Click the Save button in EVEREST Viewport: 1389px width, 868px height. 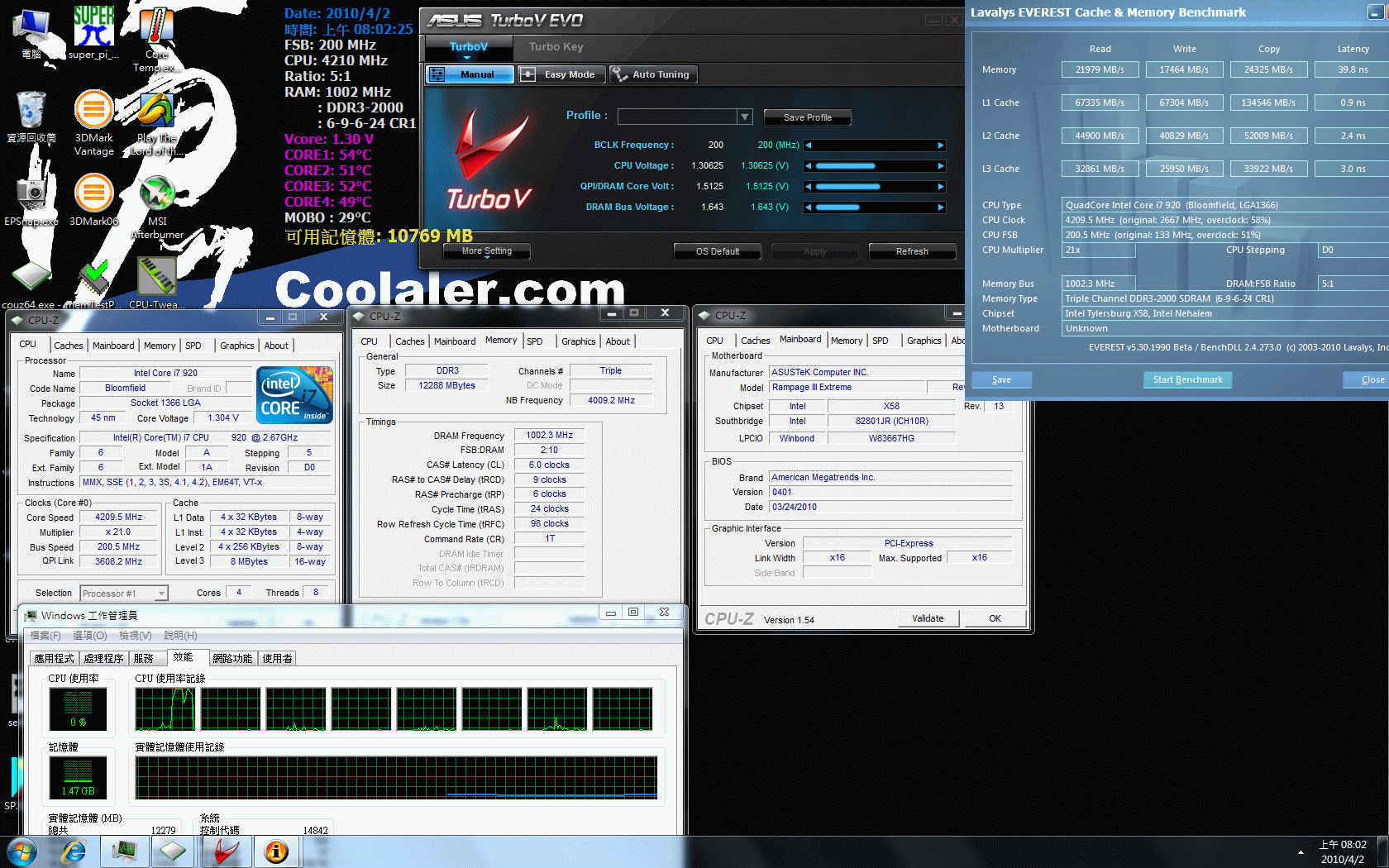click(1001, 379)
